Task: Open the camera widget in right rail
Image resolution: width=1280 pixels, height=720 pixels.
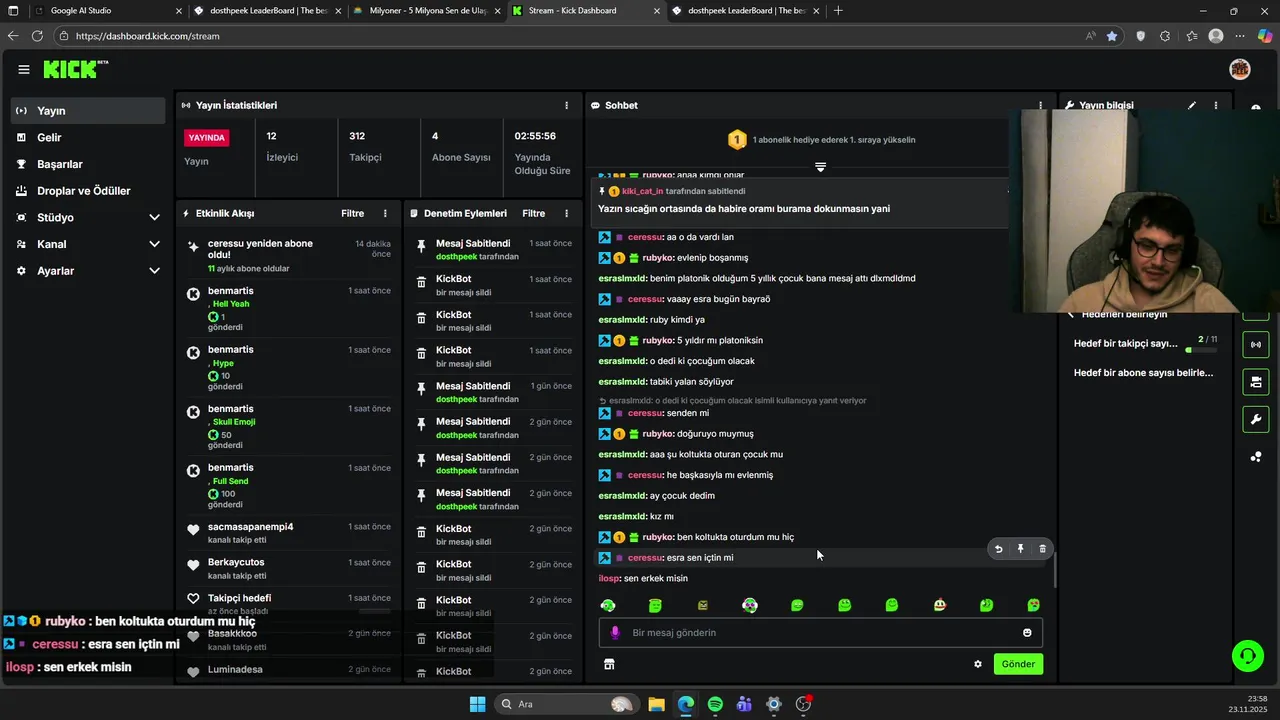Action: pos(1256,382)
